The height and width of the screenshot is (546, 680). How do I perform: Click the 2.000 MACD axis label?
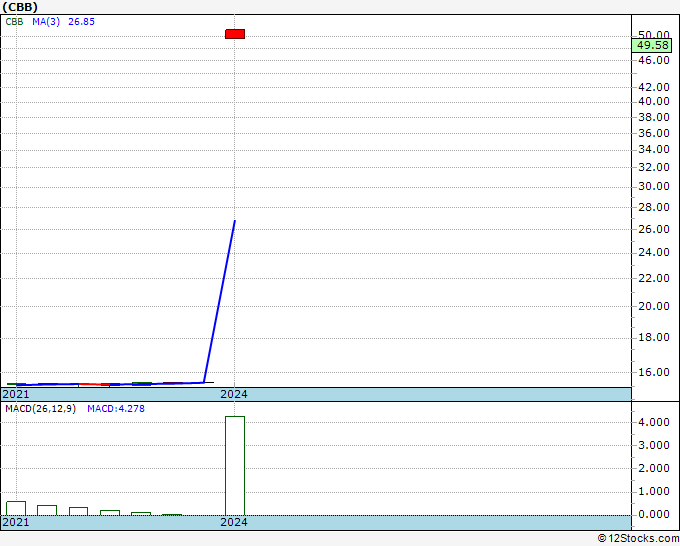click(x=654, y=468)
